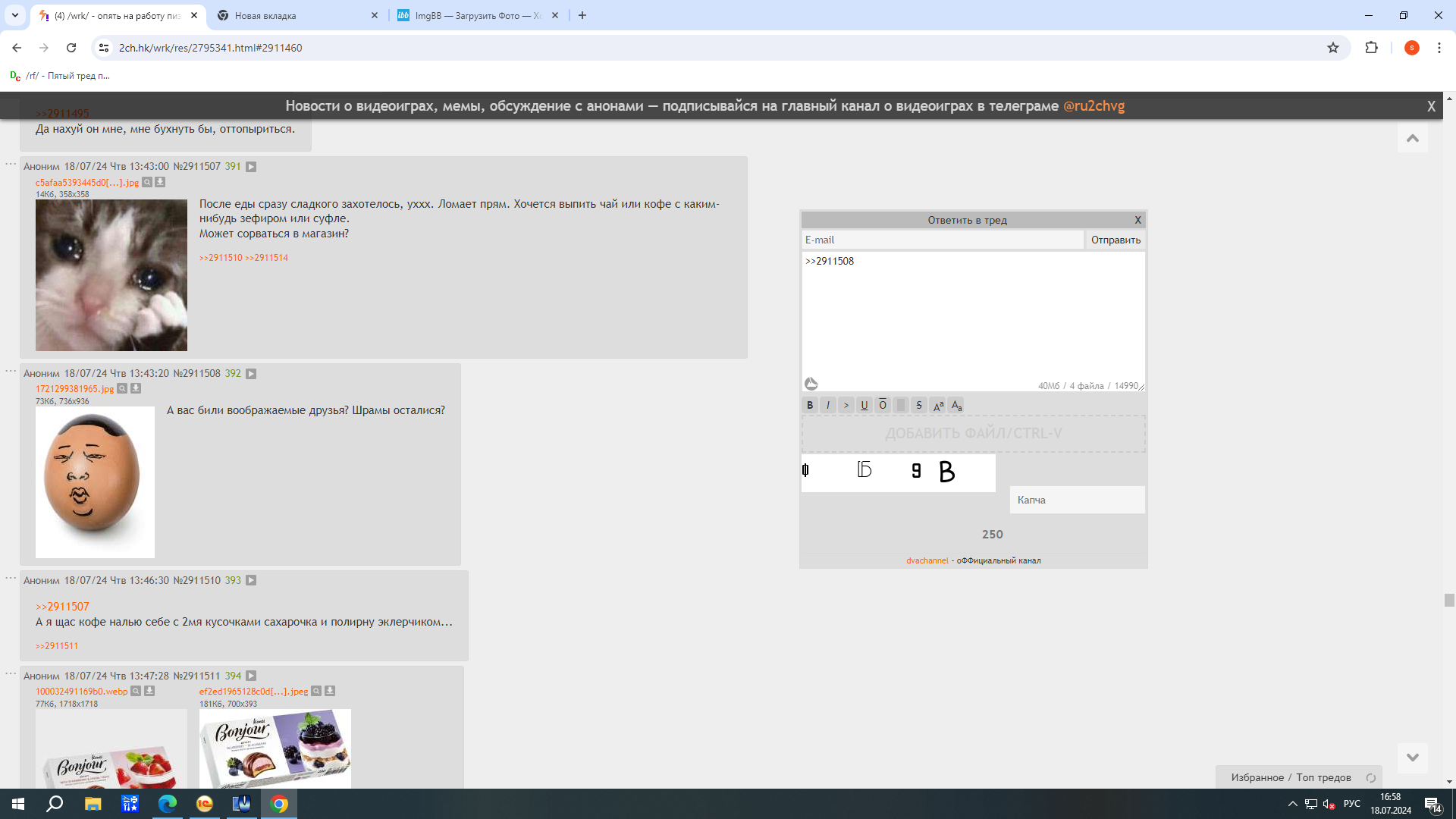Open /rf/ Пятый тред bookmark
The image size is (1456, 819).
(60, 76)
